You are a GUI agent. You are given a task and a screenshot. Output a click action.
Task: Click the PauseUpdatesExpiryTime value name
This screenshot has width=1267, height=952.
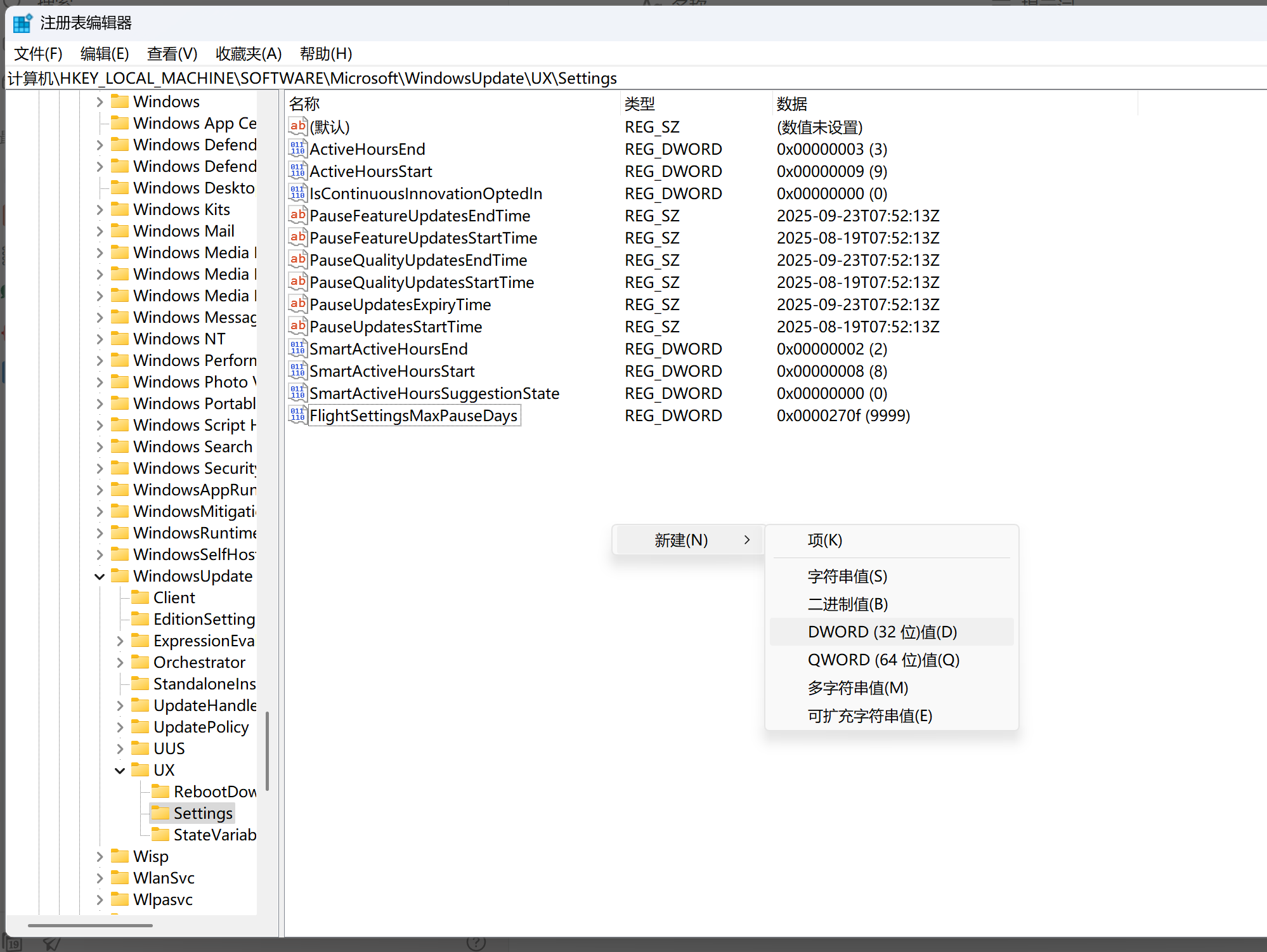(x=400, y=304)
